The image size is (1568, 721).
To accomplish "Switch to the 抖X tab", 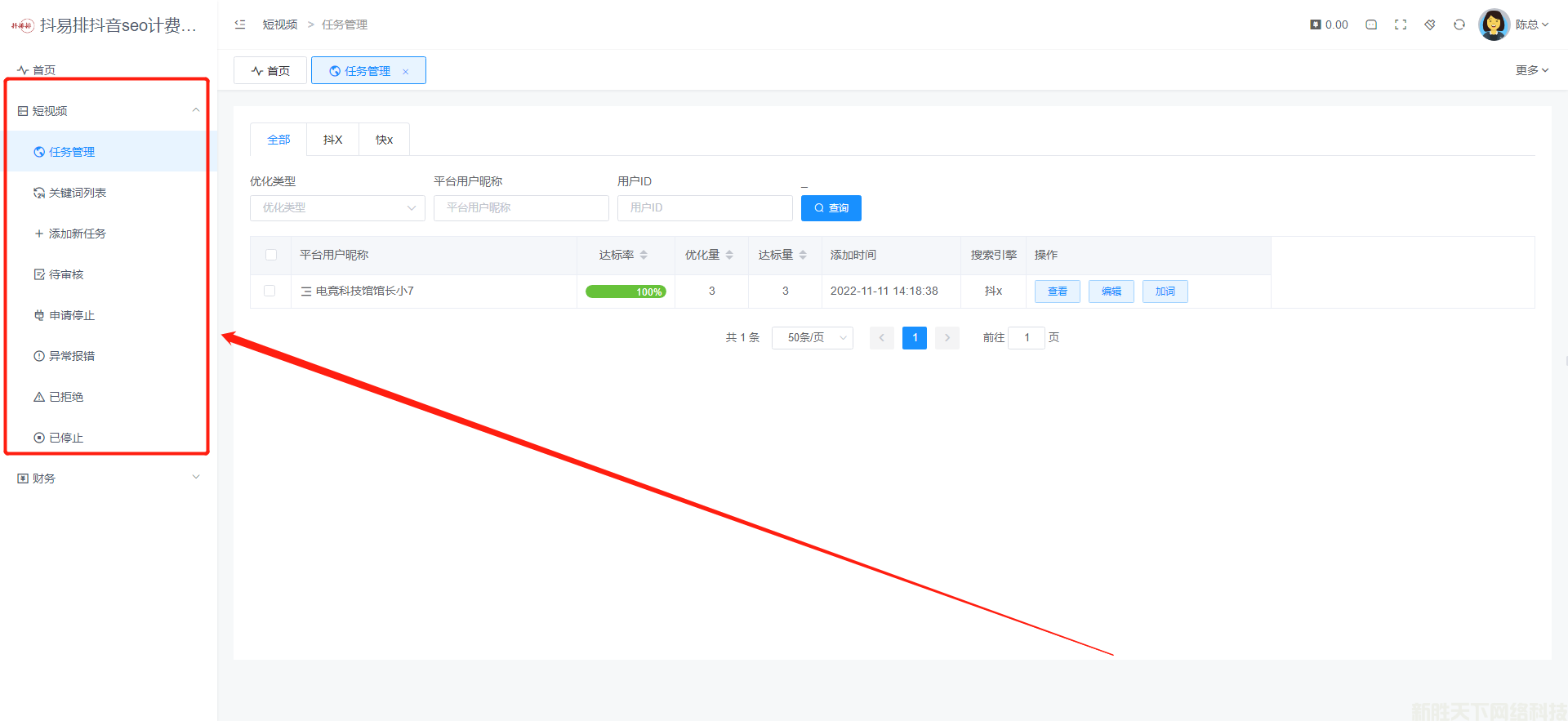I will tap(332, 140).
